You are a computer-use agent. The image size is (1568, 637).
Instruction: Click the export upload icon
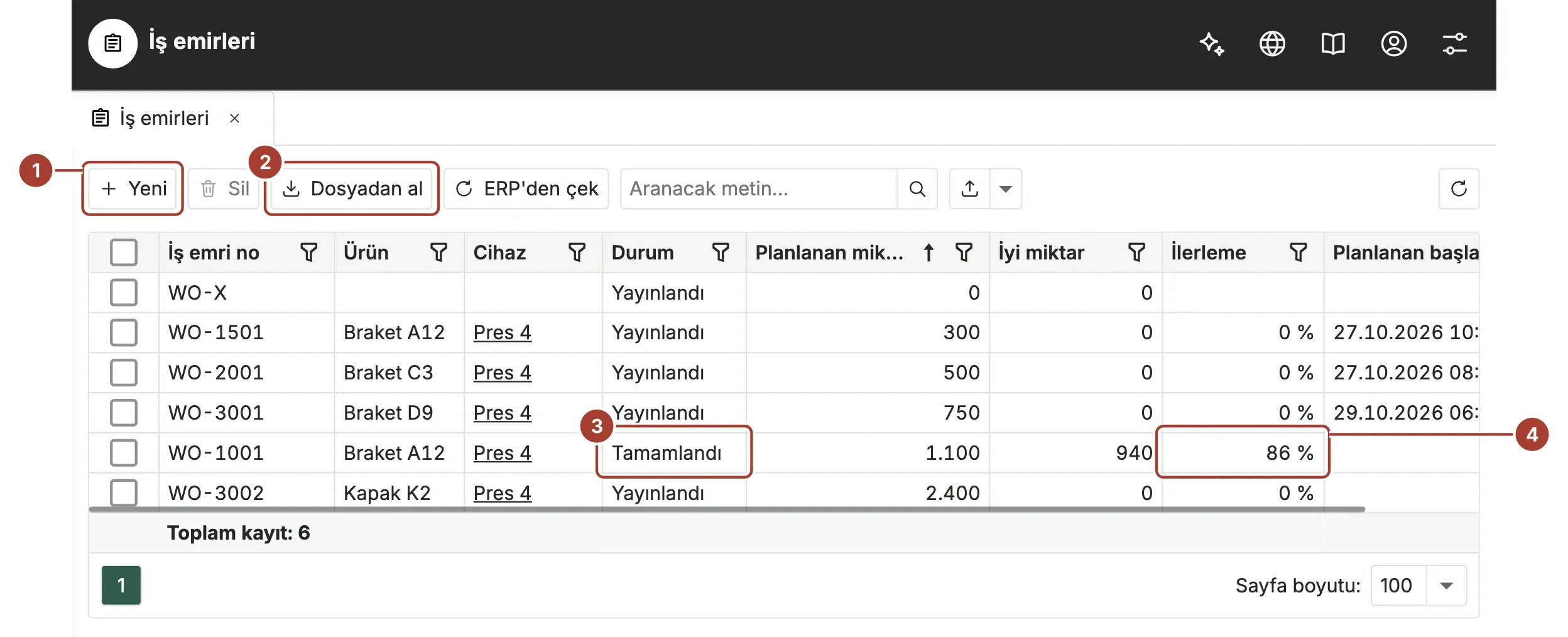coord(970,188)
